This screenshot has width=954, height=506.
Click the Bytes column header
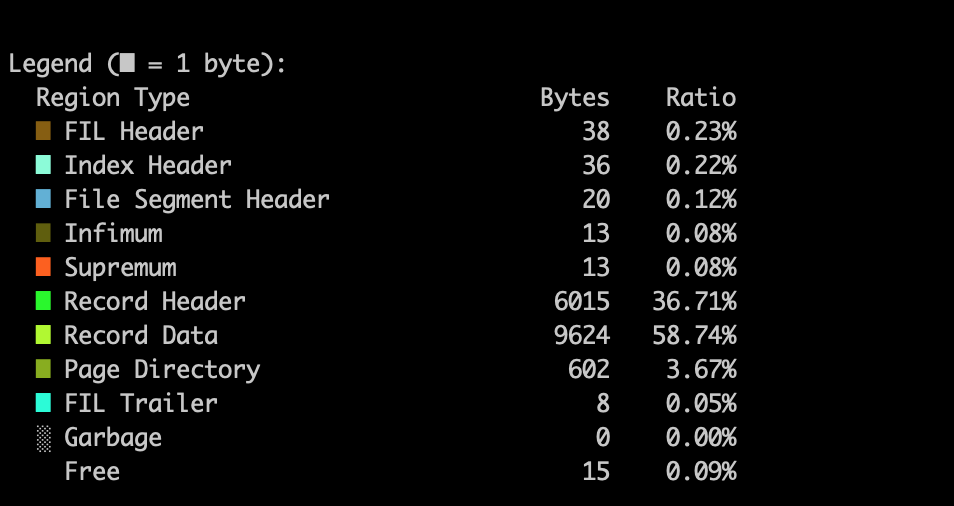click(574, 98)
